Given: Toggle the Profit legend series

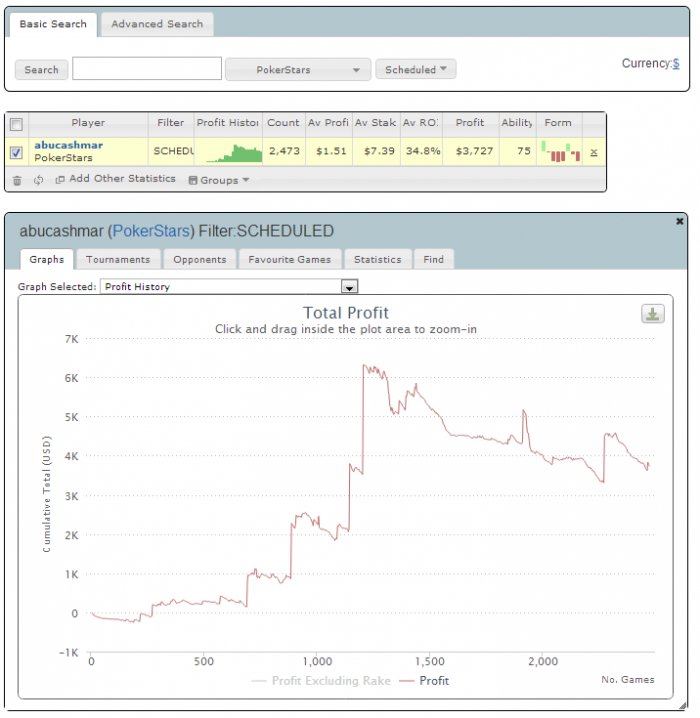Looking at the screenshot, I should click(x=424, y=681).
